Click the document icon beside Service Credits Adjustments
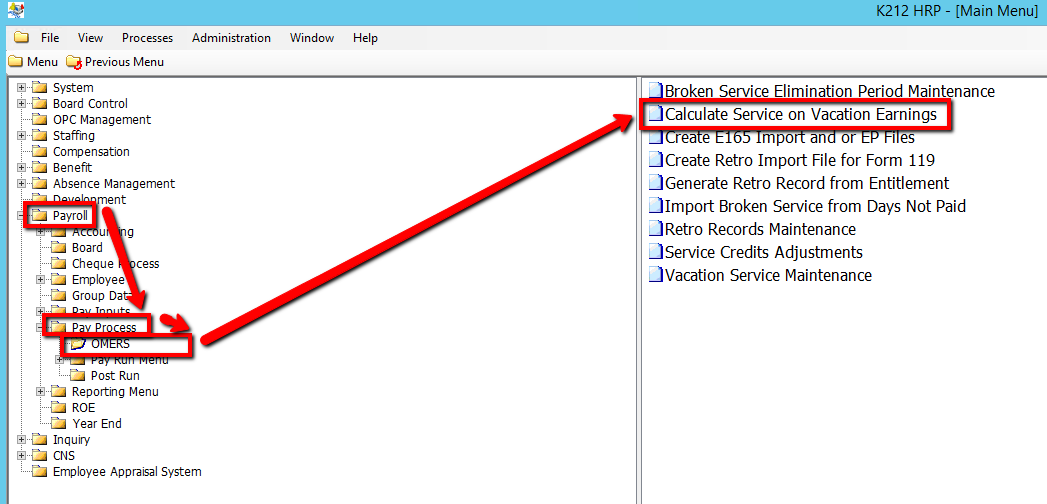1047x504 pixels. [x=656, y=252]
